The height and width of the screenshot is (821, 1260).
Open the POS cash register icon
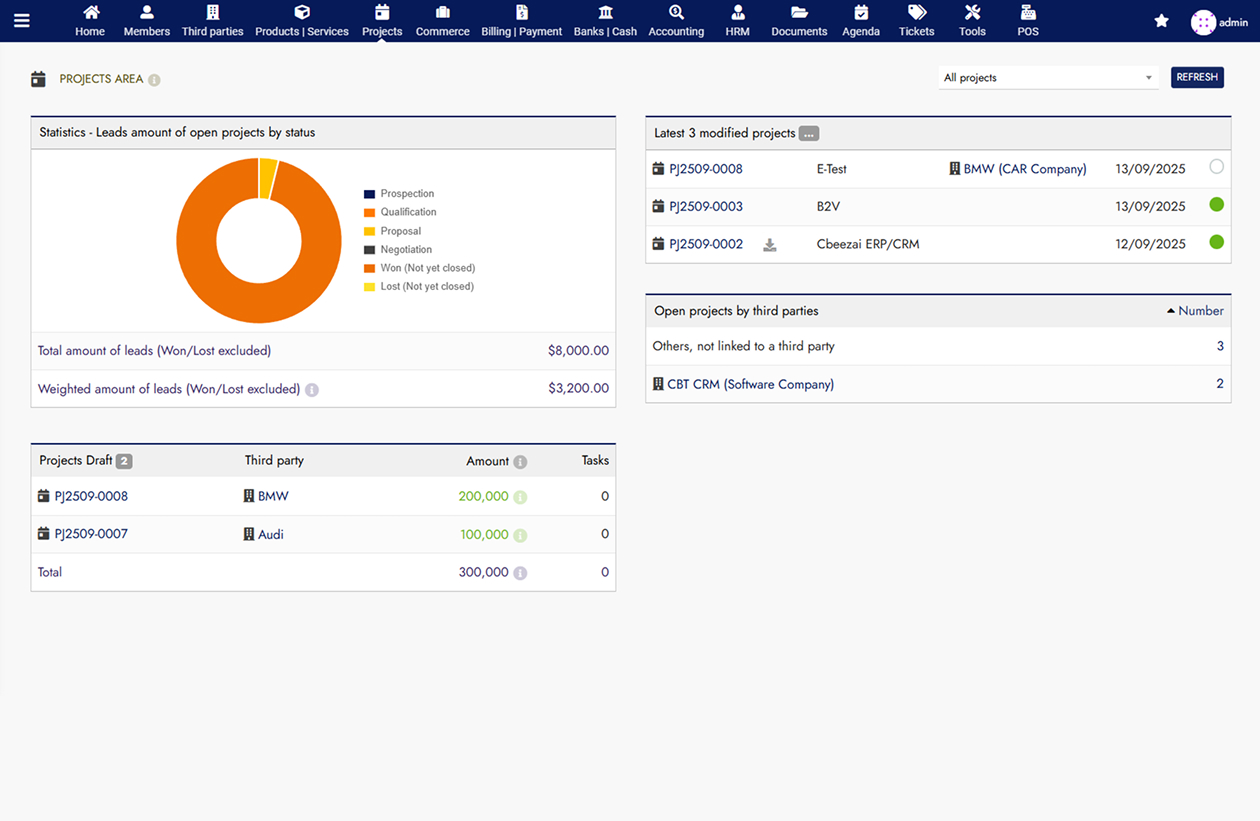click(x=1027, y=13)
